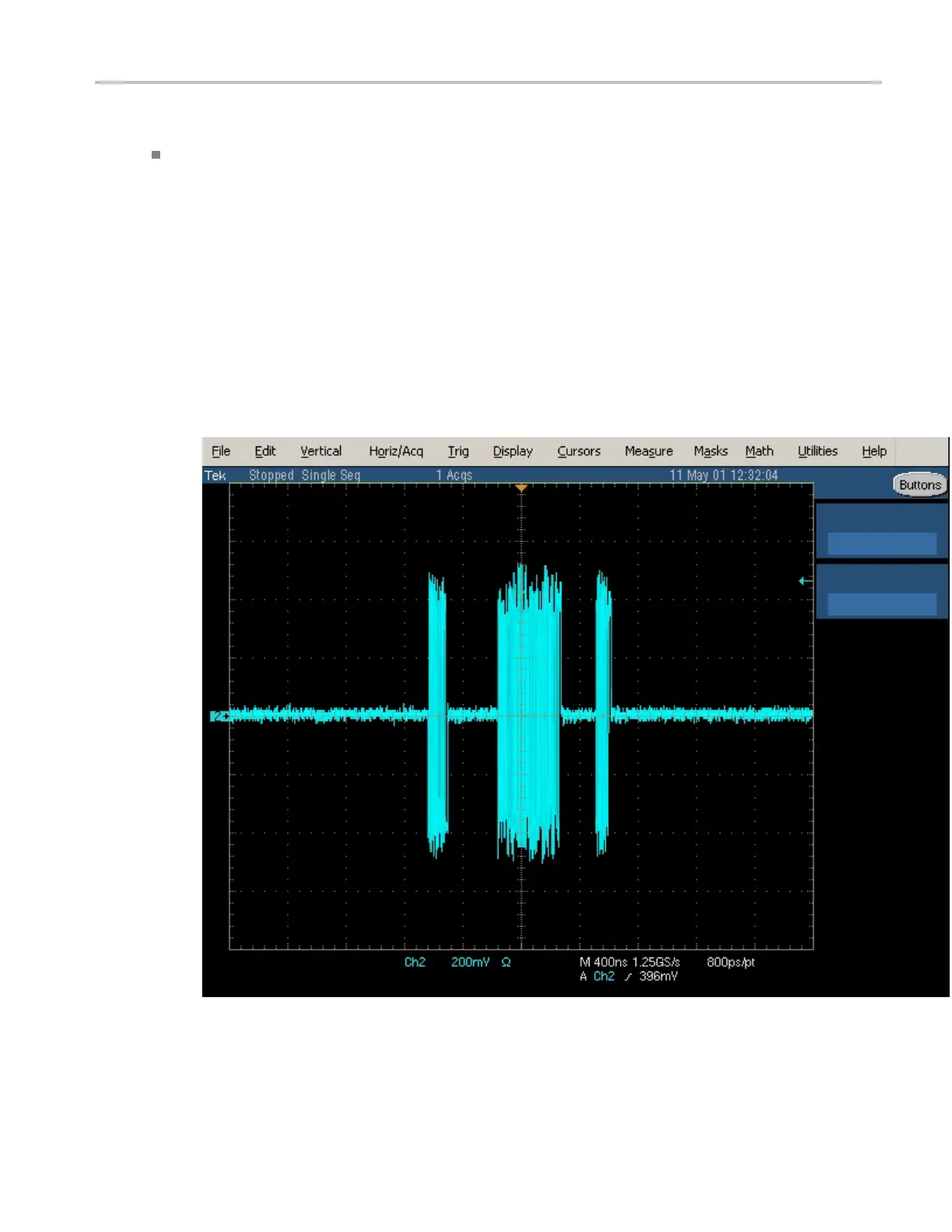This screenshot has width=952, height=1232.
Task: Click the Tek logo label
Action: pyautogui.click(x=215, y=475)
